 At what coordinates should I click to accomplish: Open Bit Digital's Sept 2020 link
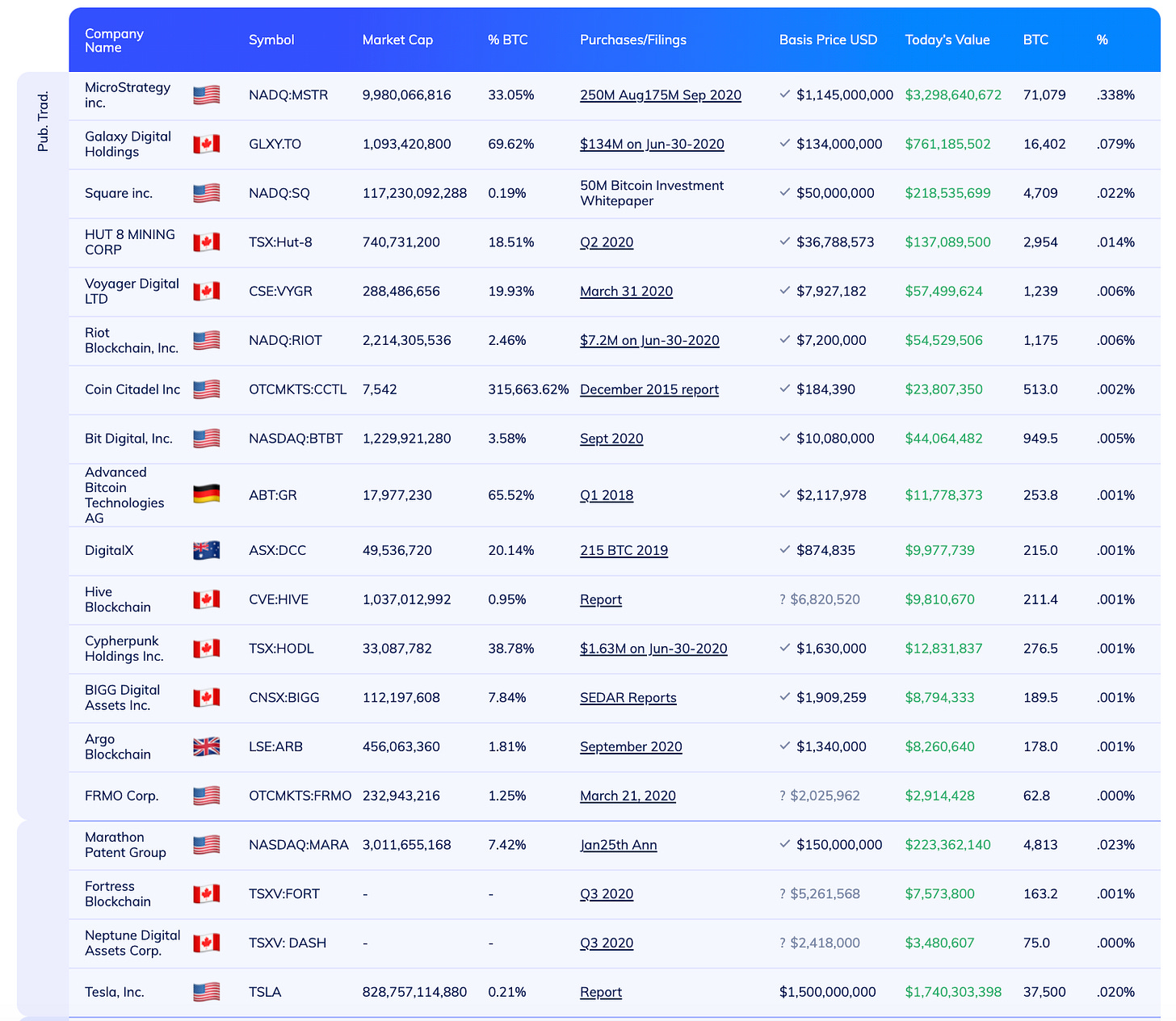point(611,439)
